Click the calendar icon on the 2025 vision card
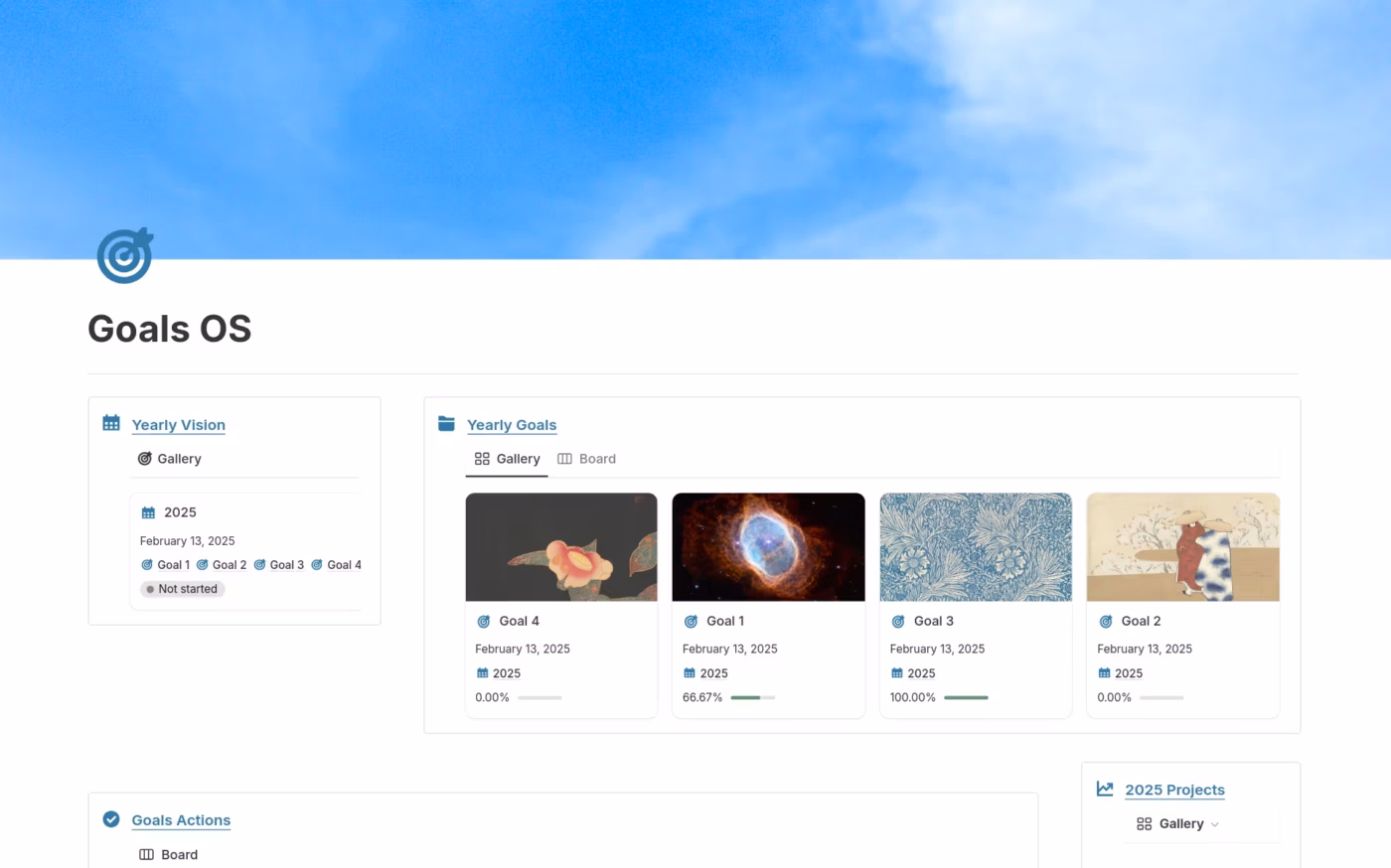Image resolution: width=1391 pixels, height=868 pixels. pyautogui.click(x=148, y=512)
